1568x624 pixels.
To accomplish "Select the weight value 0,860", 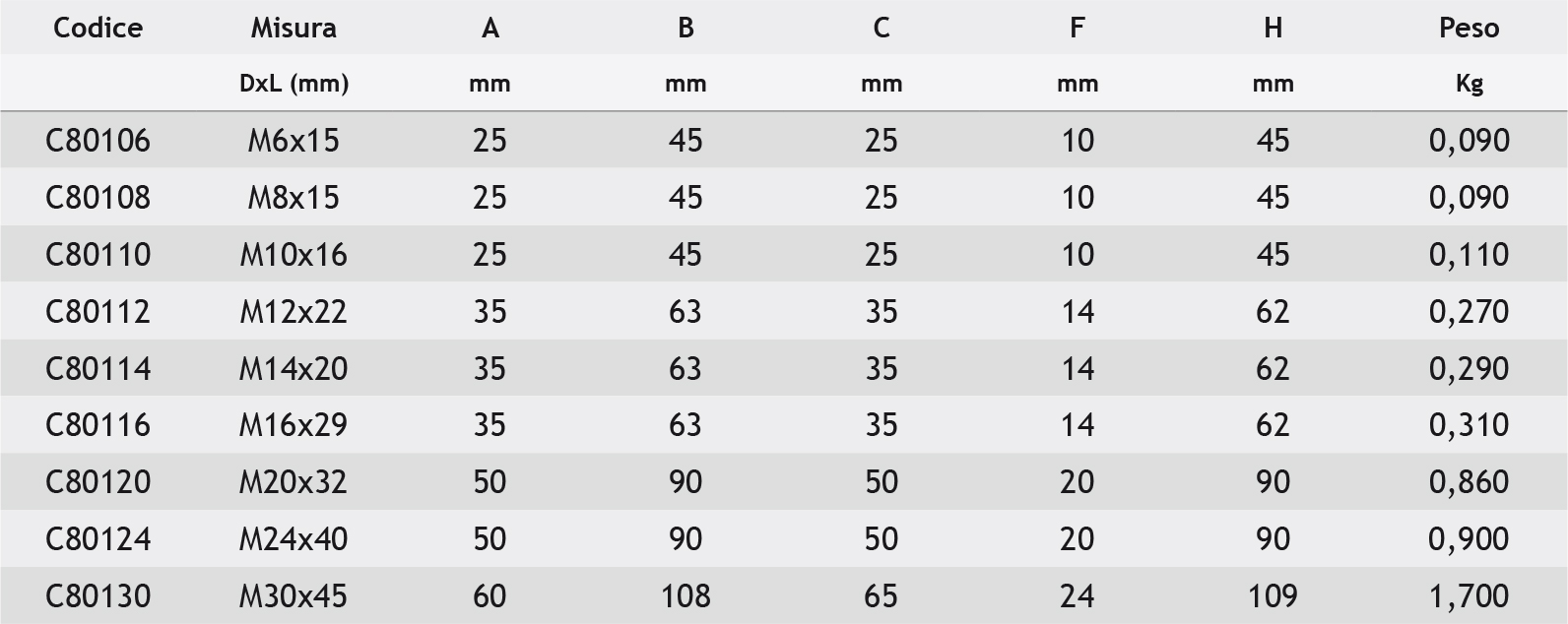I will click(x=1469, y=482).
